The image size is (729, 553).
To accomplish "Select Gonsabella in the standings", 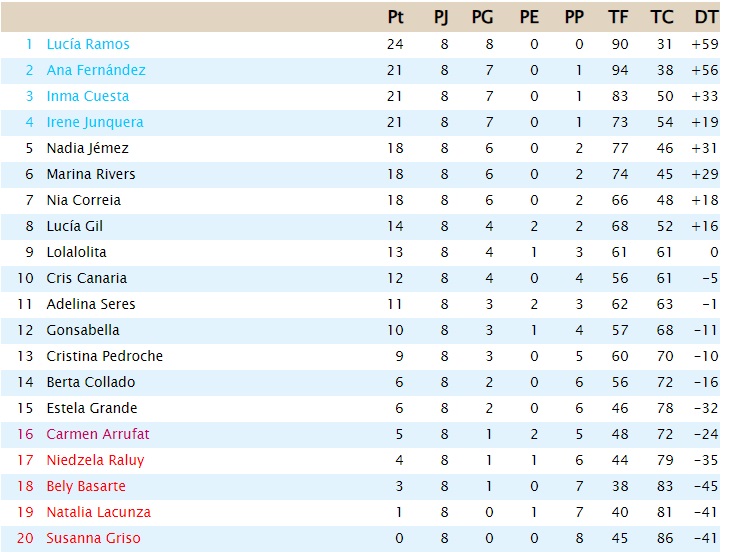I will pyautogui.click(x=83, y=330).
